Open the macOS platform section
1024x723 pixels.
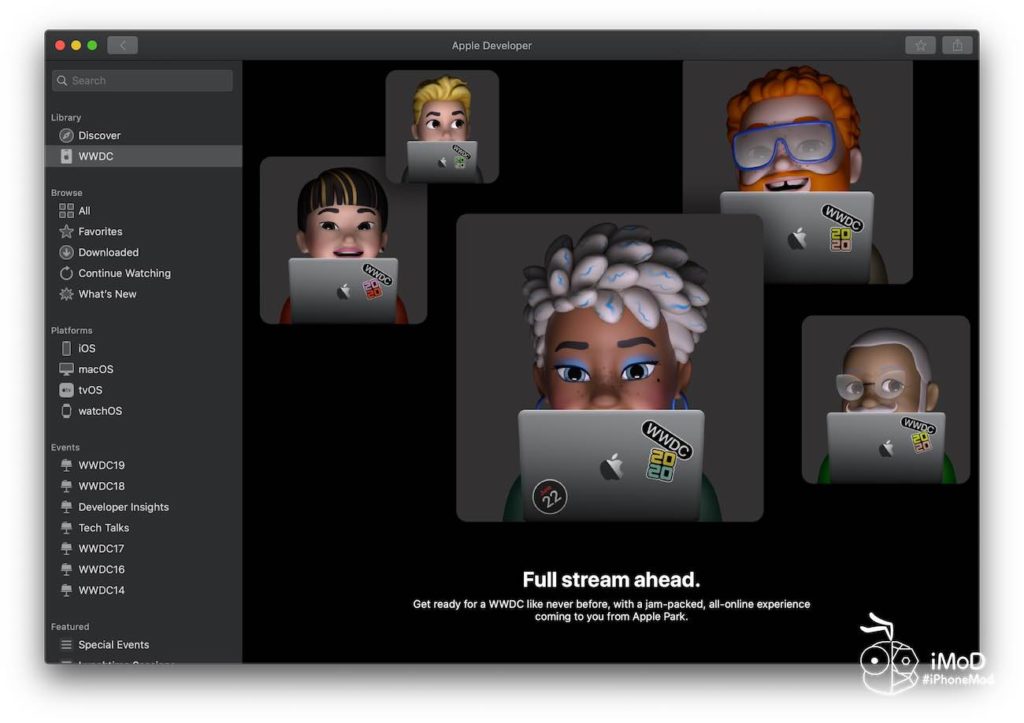[x=95, y=369]
